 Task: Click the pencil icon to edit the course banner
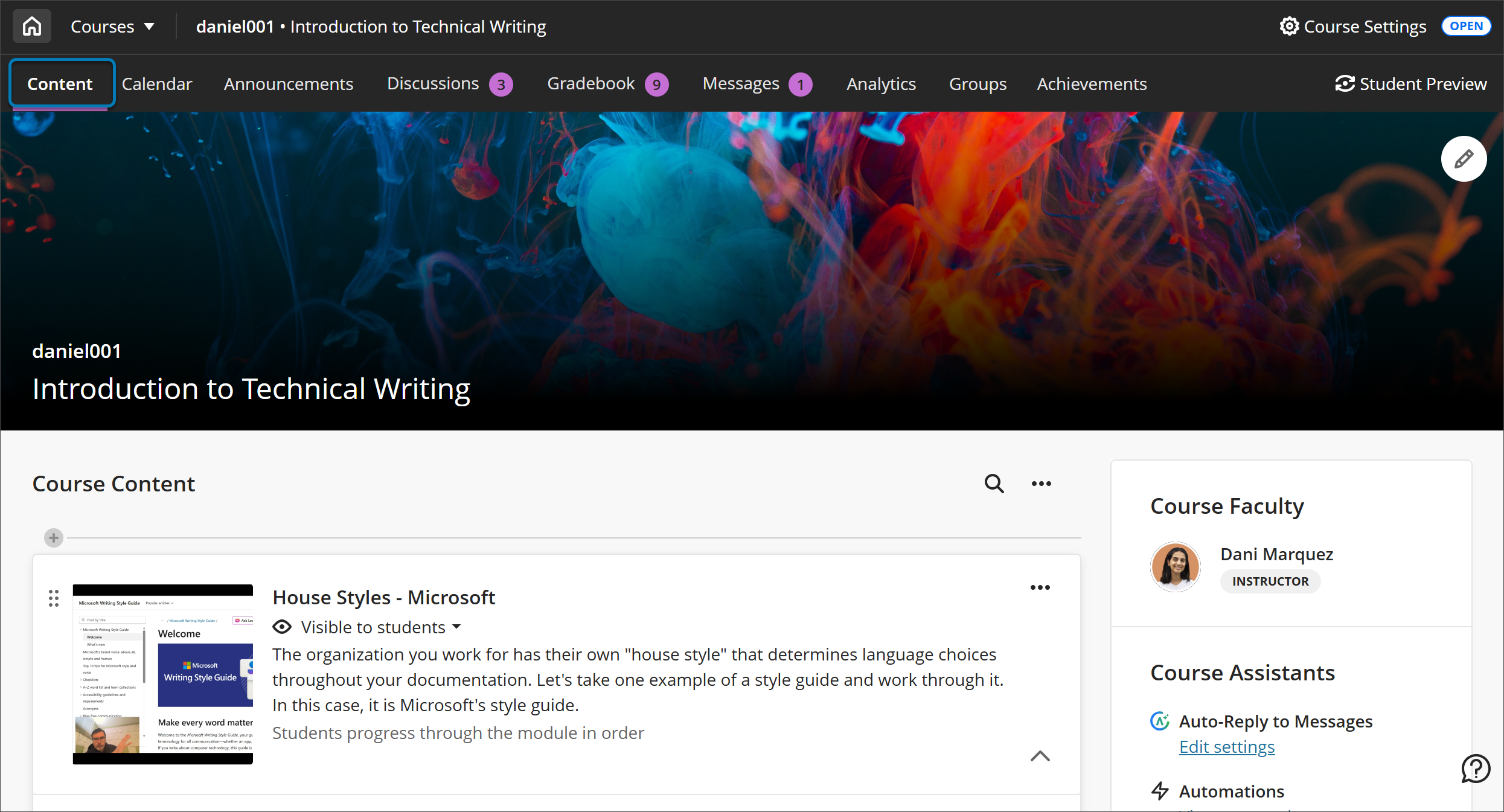tap(1464, 159)
